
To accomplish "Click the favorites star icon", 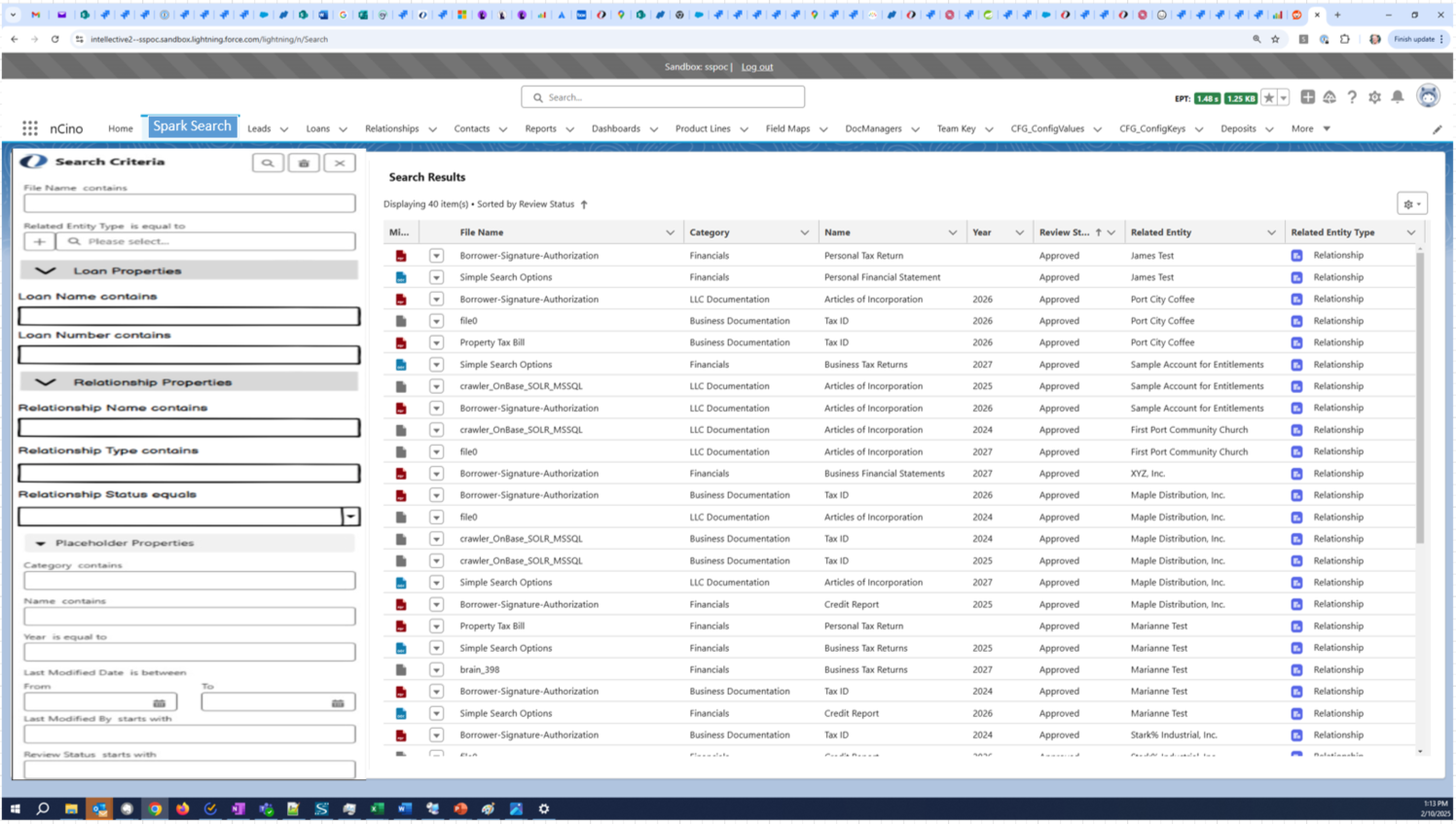I will pos(1268,97).
